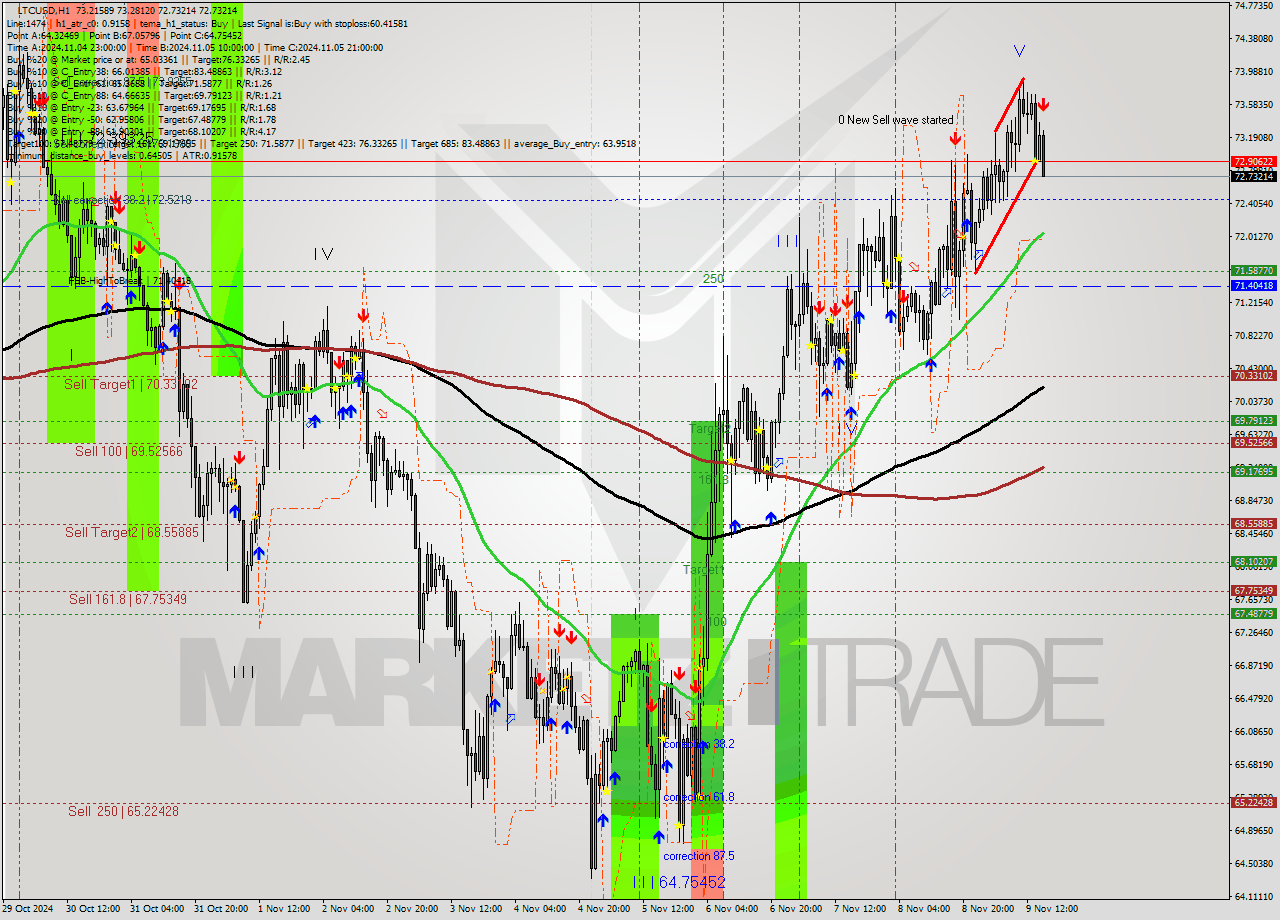Select the 'correction 61.8' annotation

(x=699, y=797)
